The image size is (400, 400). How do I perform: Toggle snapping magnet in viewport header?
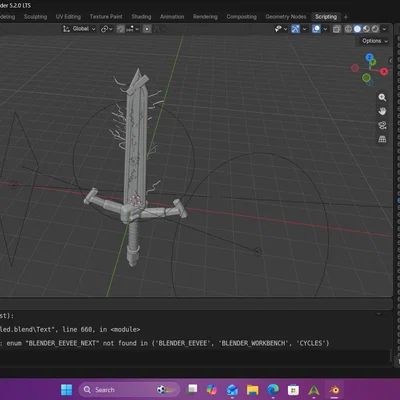coord(121,29)
